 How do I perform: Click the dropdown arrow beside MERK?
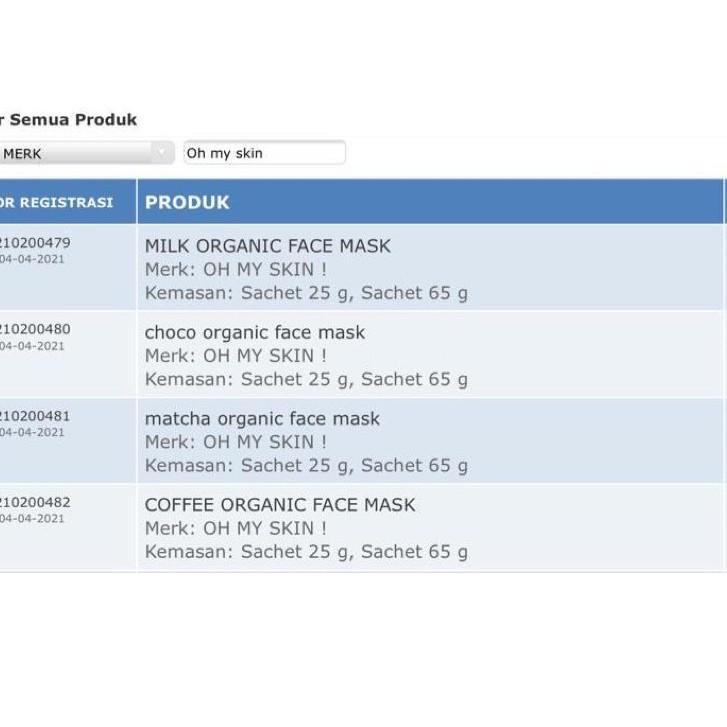click(162, 153)
